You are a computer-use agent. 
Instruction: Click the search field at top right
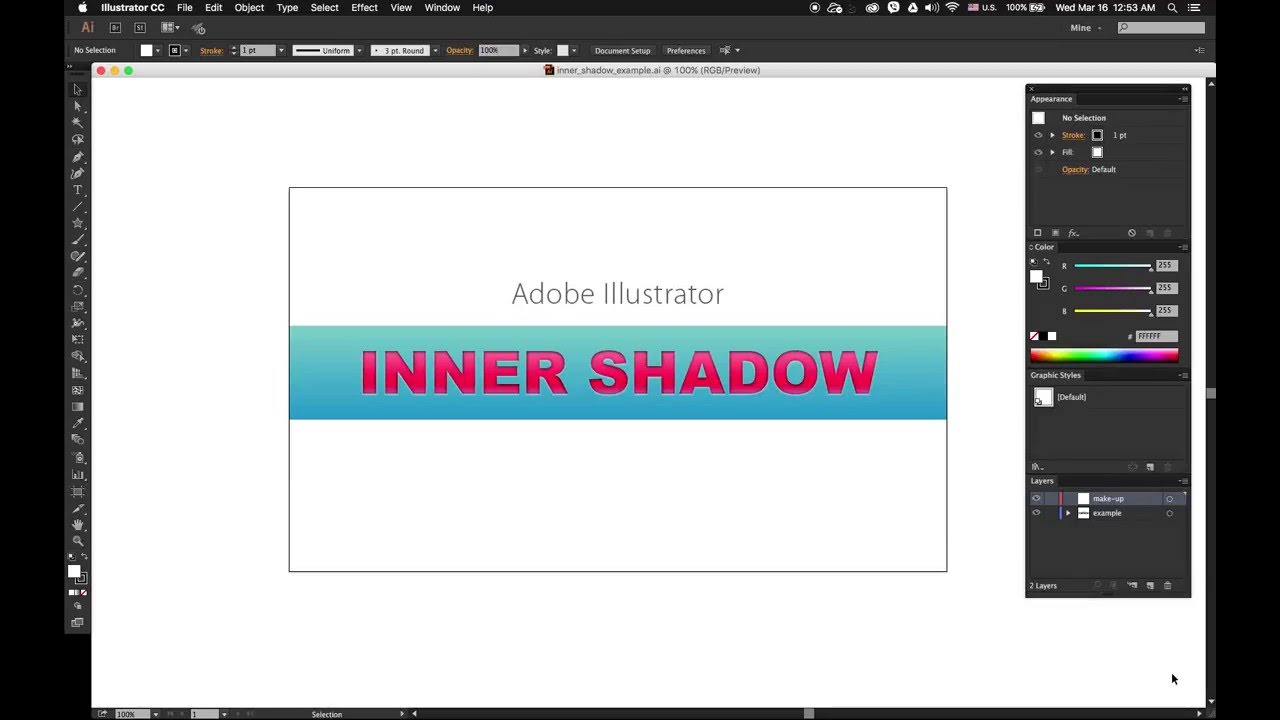point(1161,28)
